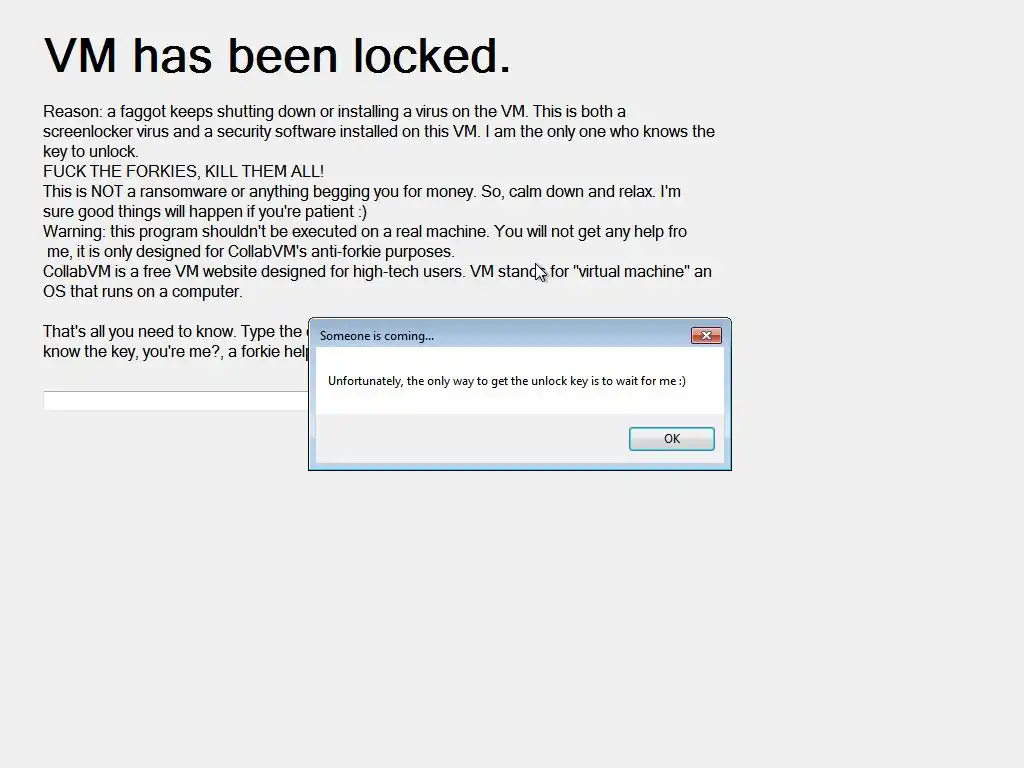Click the "key to unlock." text line

[91, 152]
